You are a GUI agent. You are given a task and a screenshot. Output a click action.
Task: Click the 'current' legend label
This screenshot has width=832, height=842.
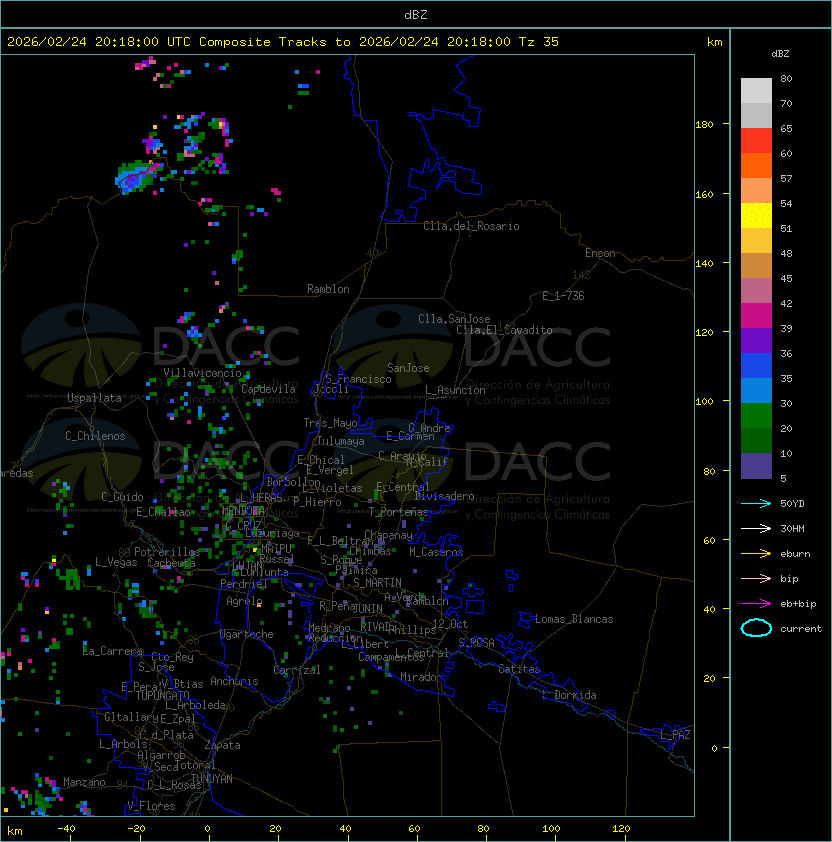[801, 629]
